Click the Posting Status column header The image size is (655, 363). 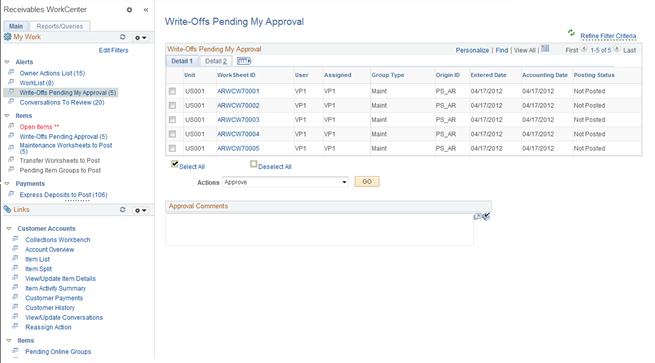pyautogui.click(x=594, y=75)
